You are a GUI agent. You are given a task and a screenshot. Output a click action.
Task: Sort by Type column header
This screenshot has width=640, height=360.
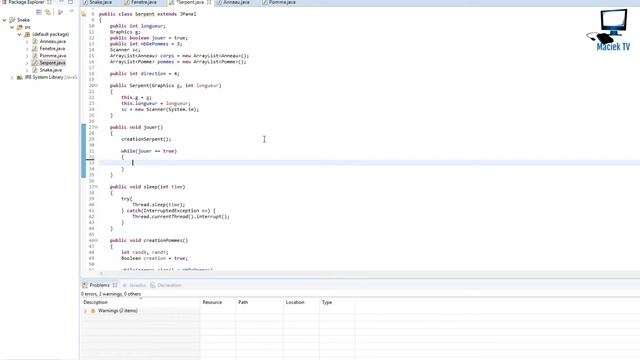337,302
